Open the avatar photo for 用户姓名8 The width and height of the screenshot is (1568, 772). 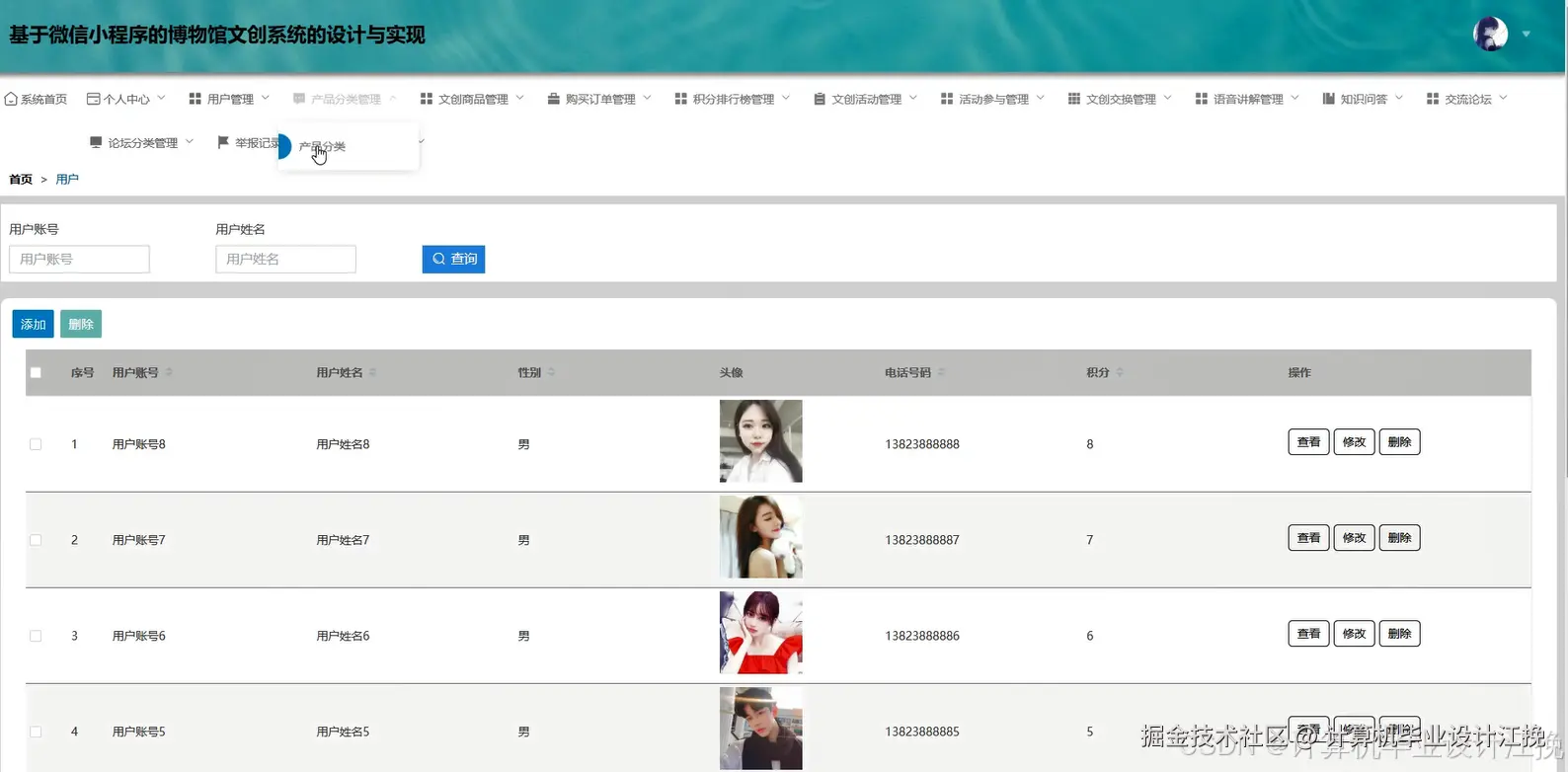coord(760,441)
